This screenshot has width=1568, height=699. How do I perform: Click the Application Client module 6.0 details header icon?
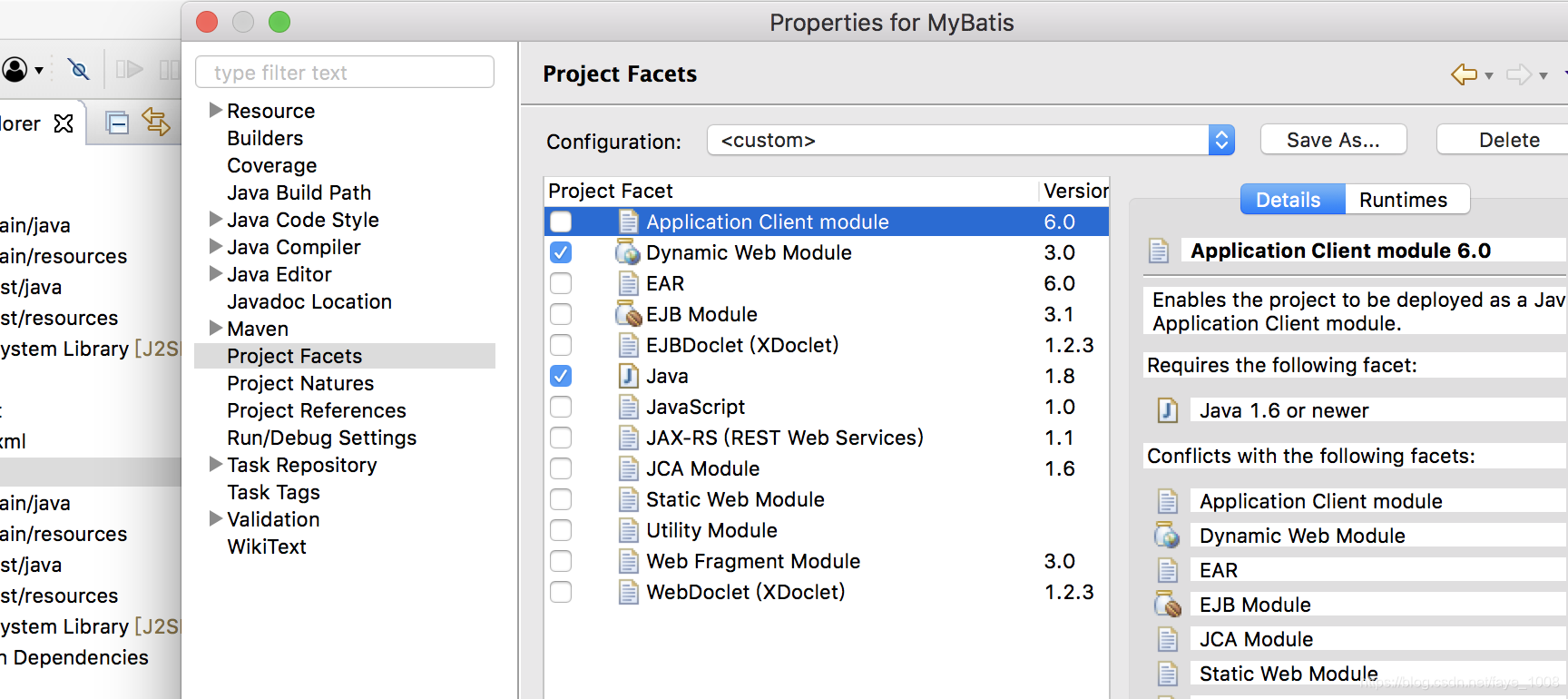click(x=1158, y=251)
